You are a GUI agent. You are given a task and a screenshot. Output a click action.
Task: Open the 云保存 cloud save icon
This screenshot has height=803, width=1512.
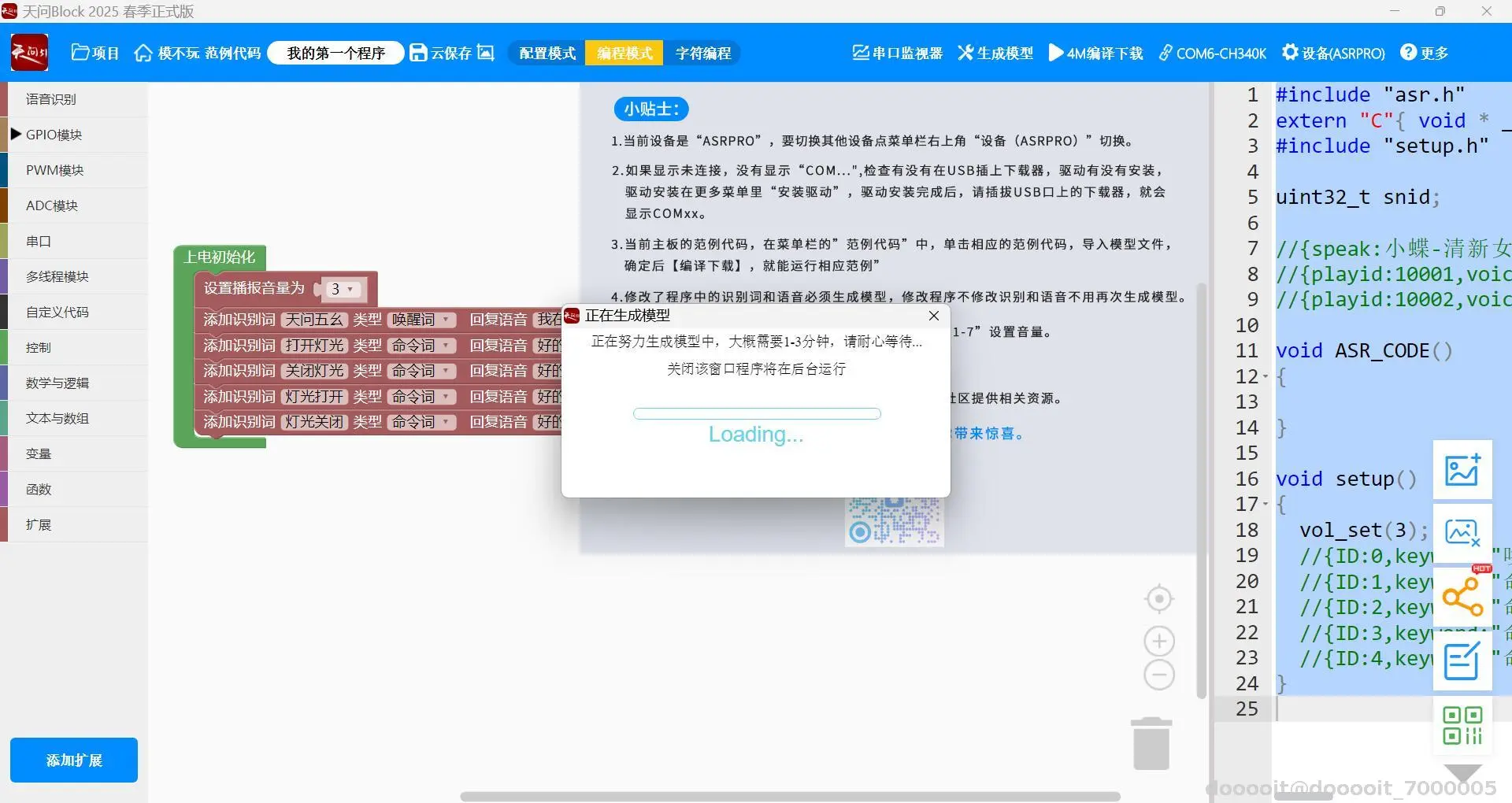click(x=419, y=53)
